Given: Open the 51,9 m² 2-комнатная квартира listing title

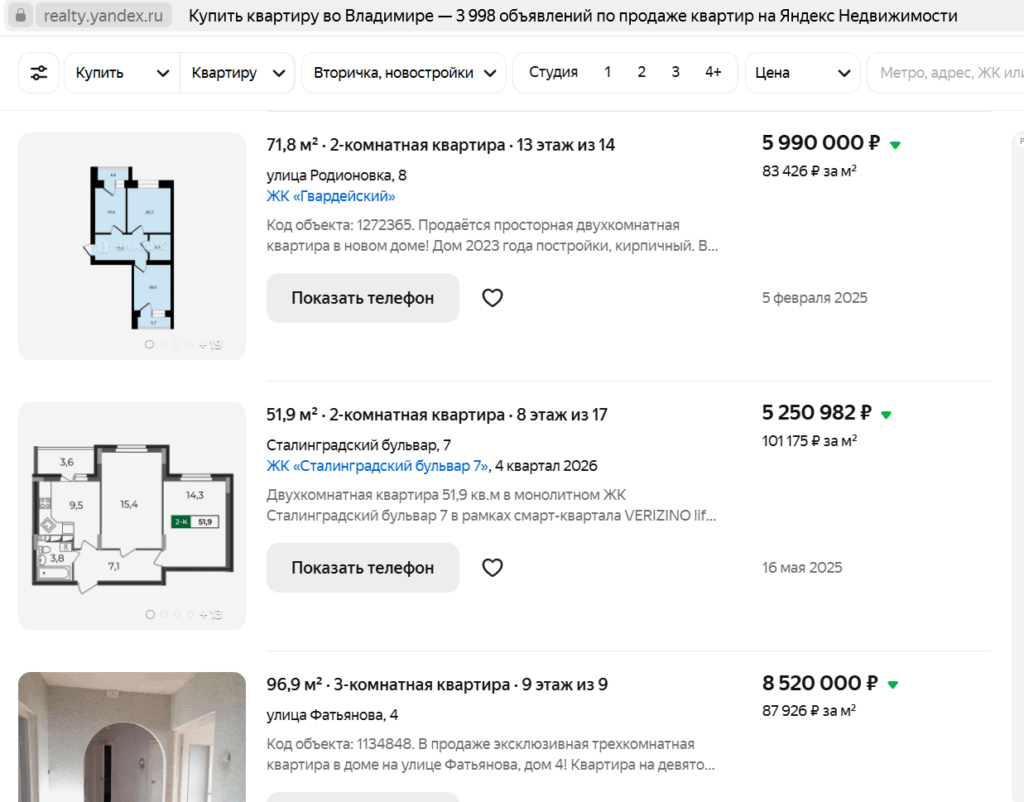Looking at the screenshot, I should (437, 415).
